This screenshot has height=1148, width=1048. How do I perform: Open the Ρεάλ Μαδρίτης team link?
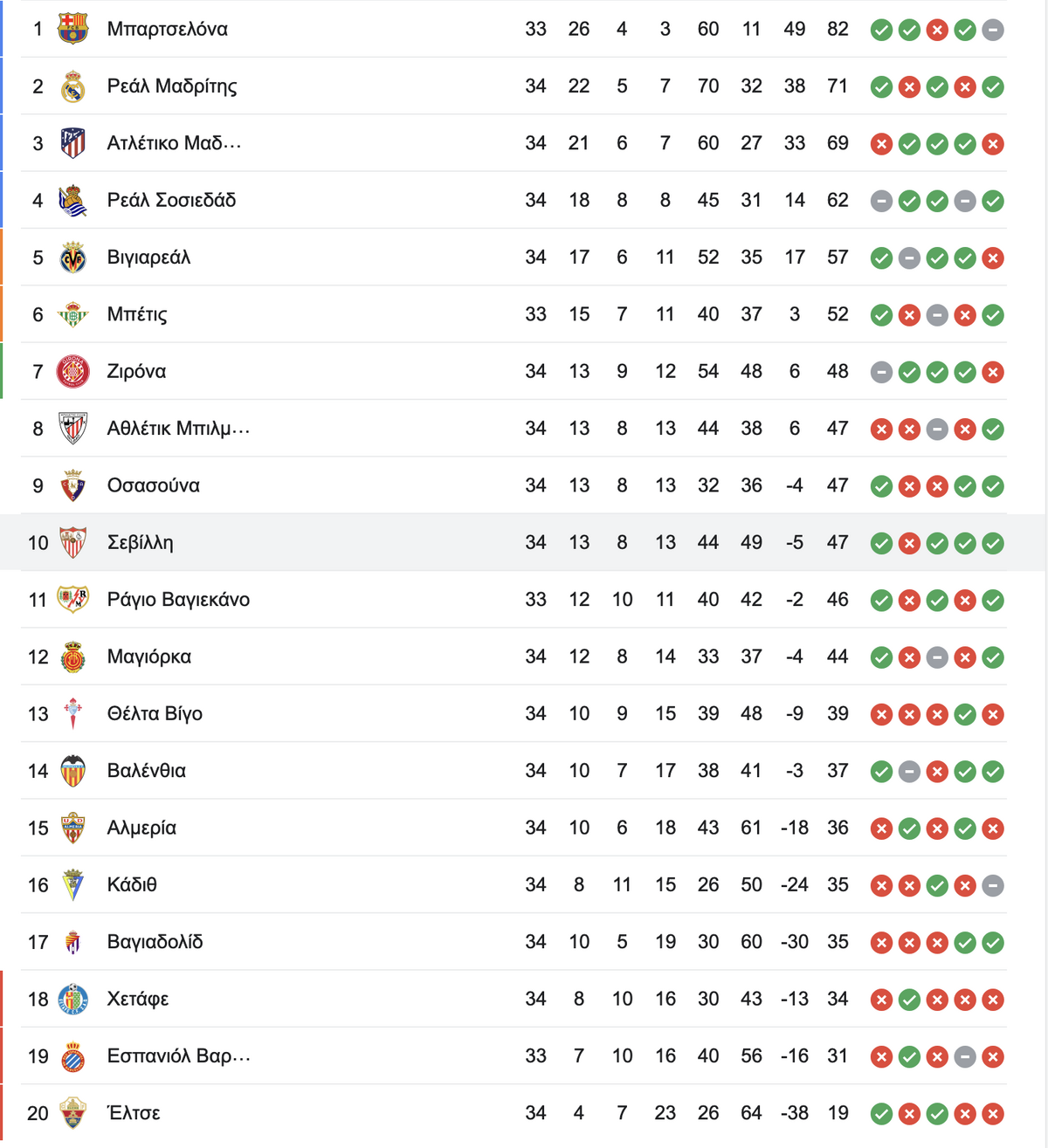click(x=172, y=86)
